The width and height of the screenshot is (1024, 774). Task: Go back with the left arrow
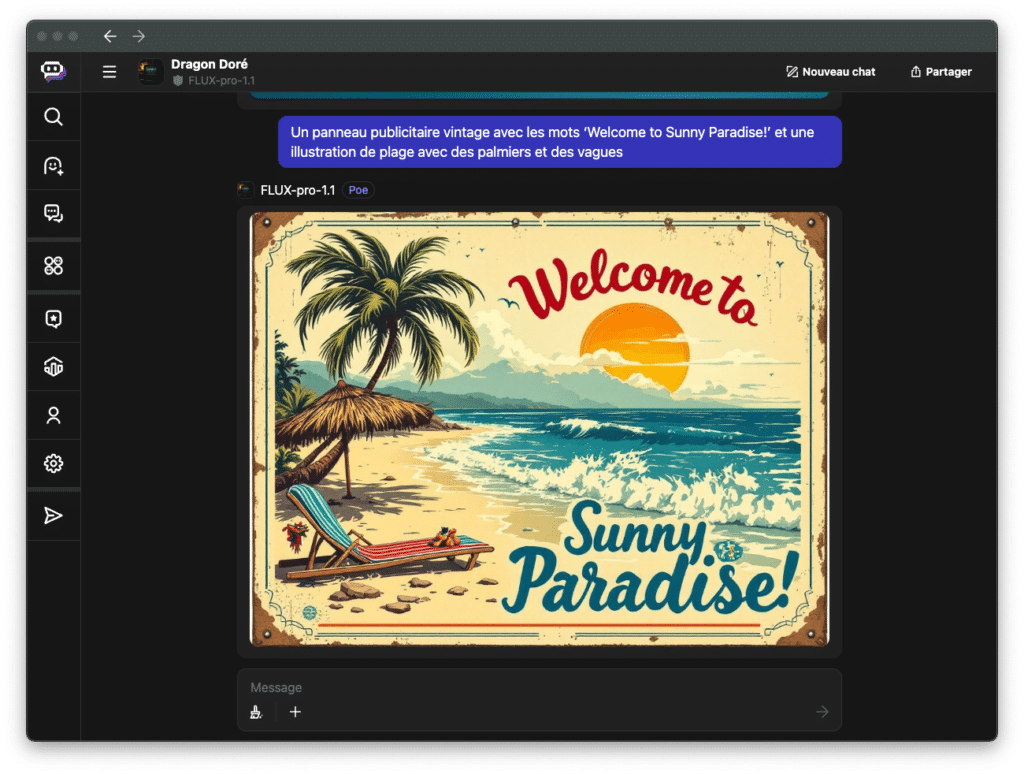(x=110, y=37)
